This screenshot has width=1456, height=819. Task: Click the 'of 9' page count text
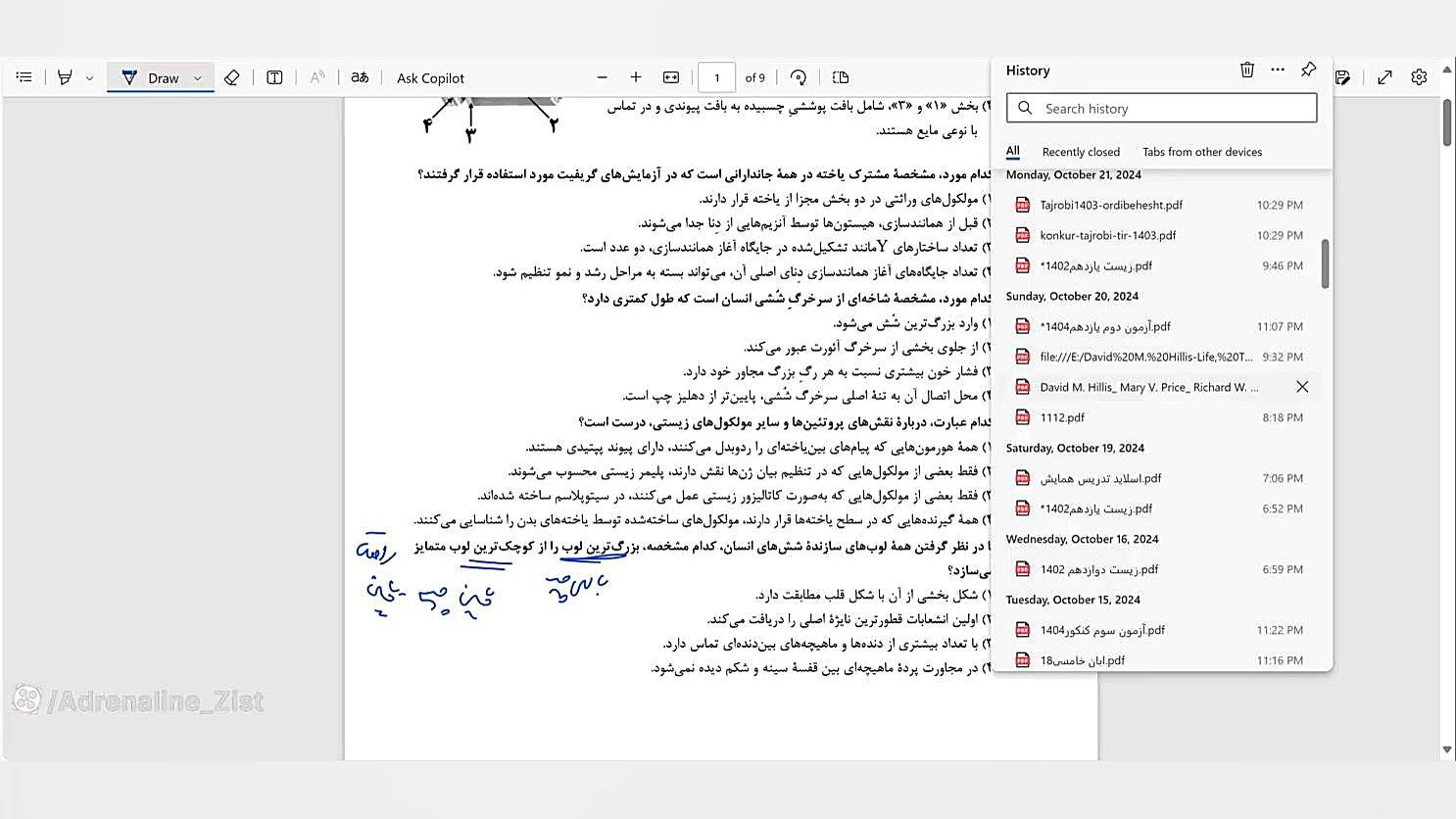754,77
